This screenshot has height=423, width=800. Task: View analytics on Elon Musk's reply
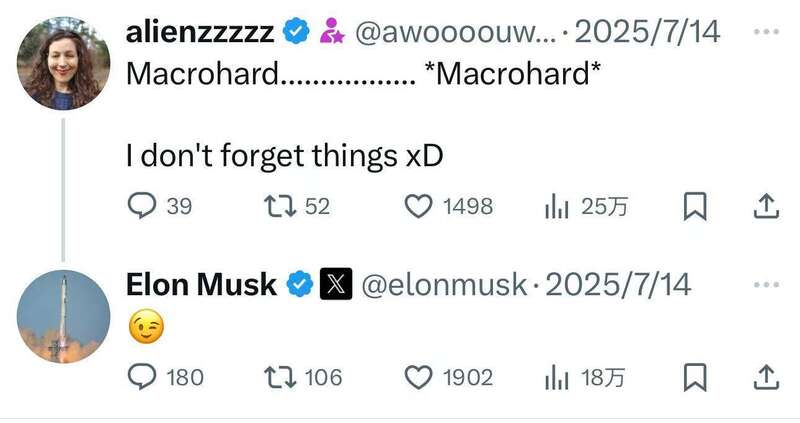(x=556, y=377)
